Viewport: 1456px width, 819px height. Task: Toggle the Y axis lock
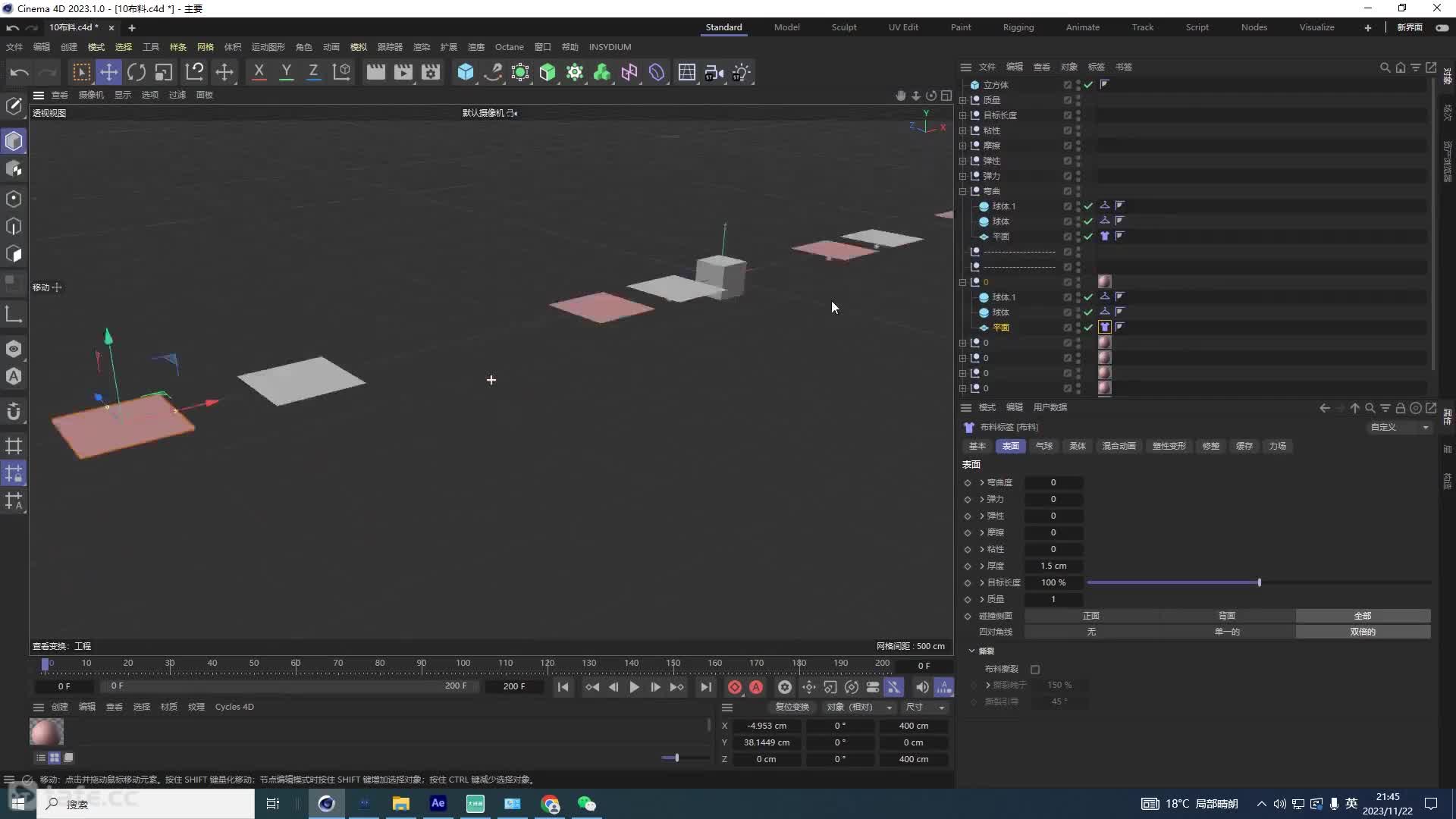click(x=286, y=72)
